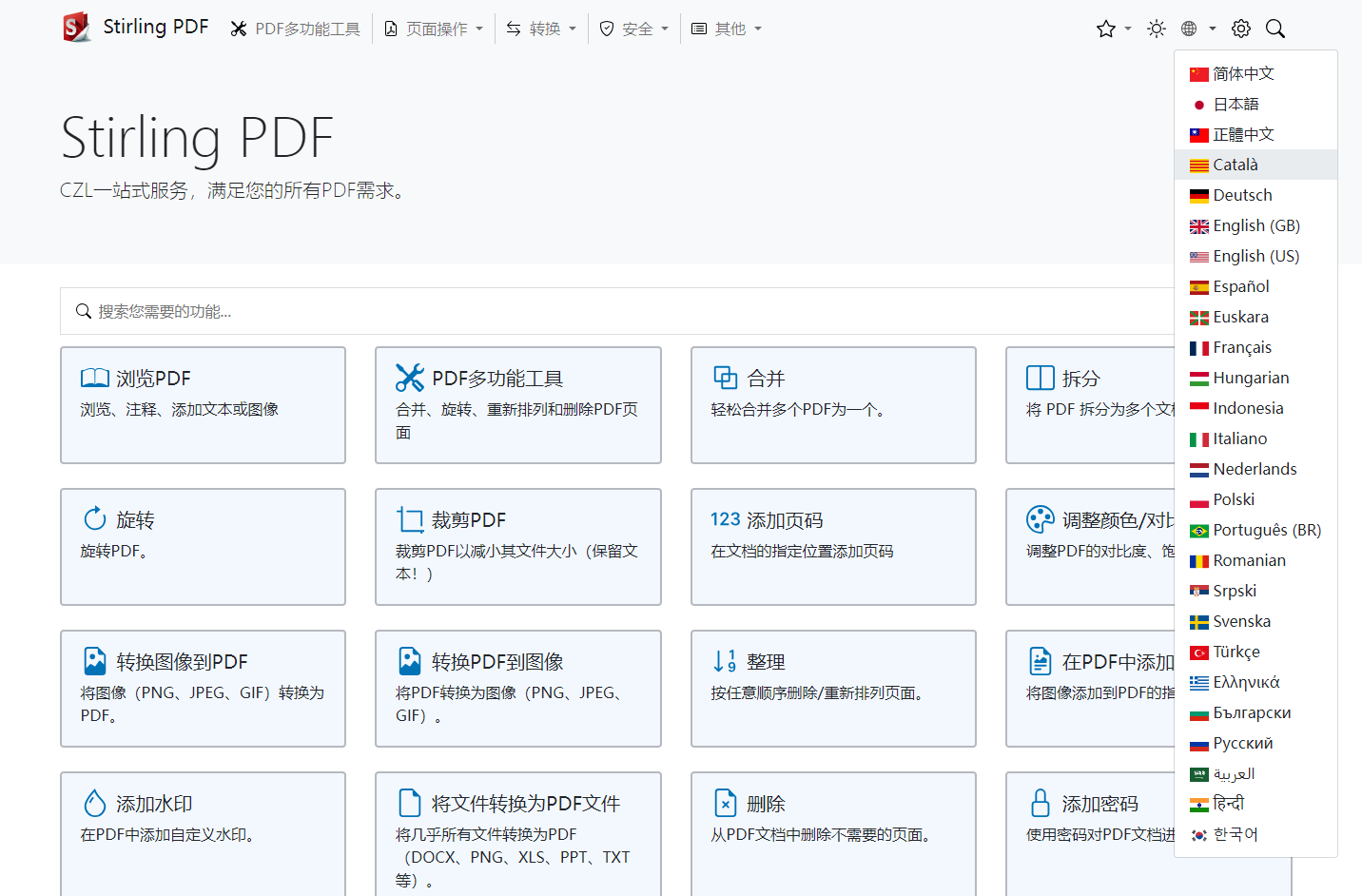Select Indonesia language
Screen dimensions: 1362x896
(x=1255, y=408)
